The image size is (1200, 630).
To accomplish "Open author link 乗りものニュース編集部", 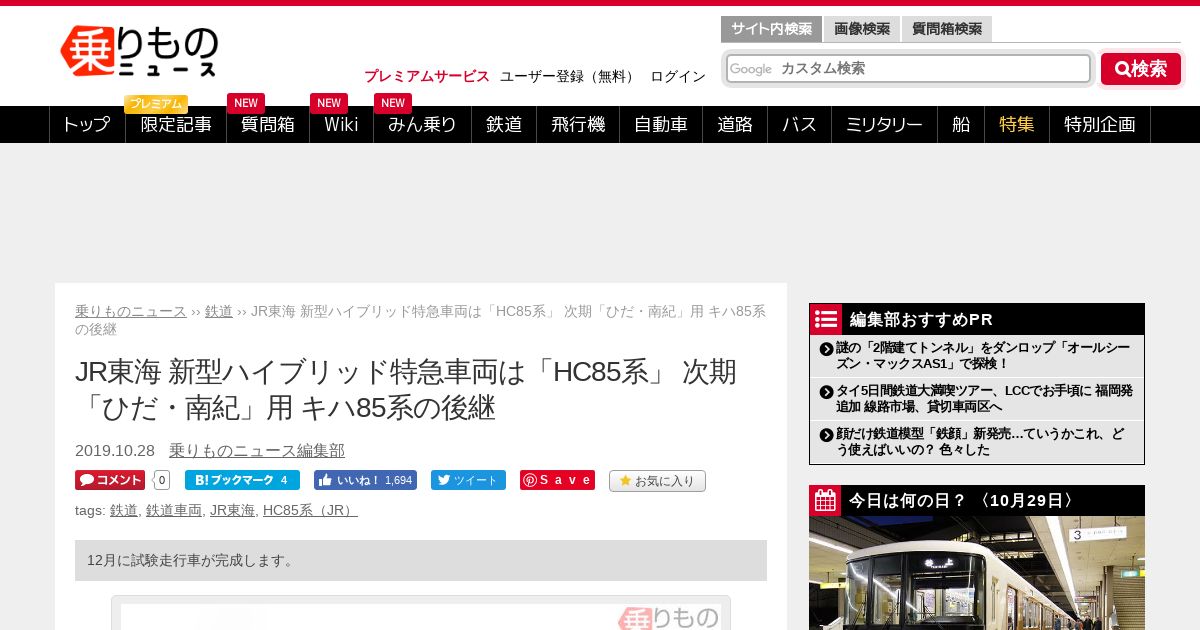I will [257, 450].
